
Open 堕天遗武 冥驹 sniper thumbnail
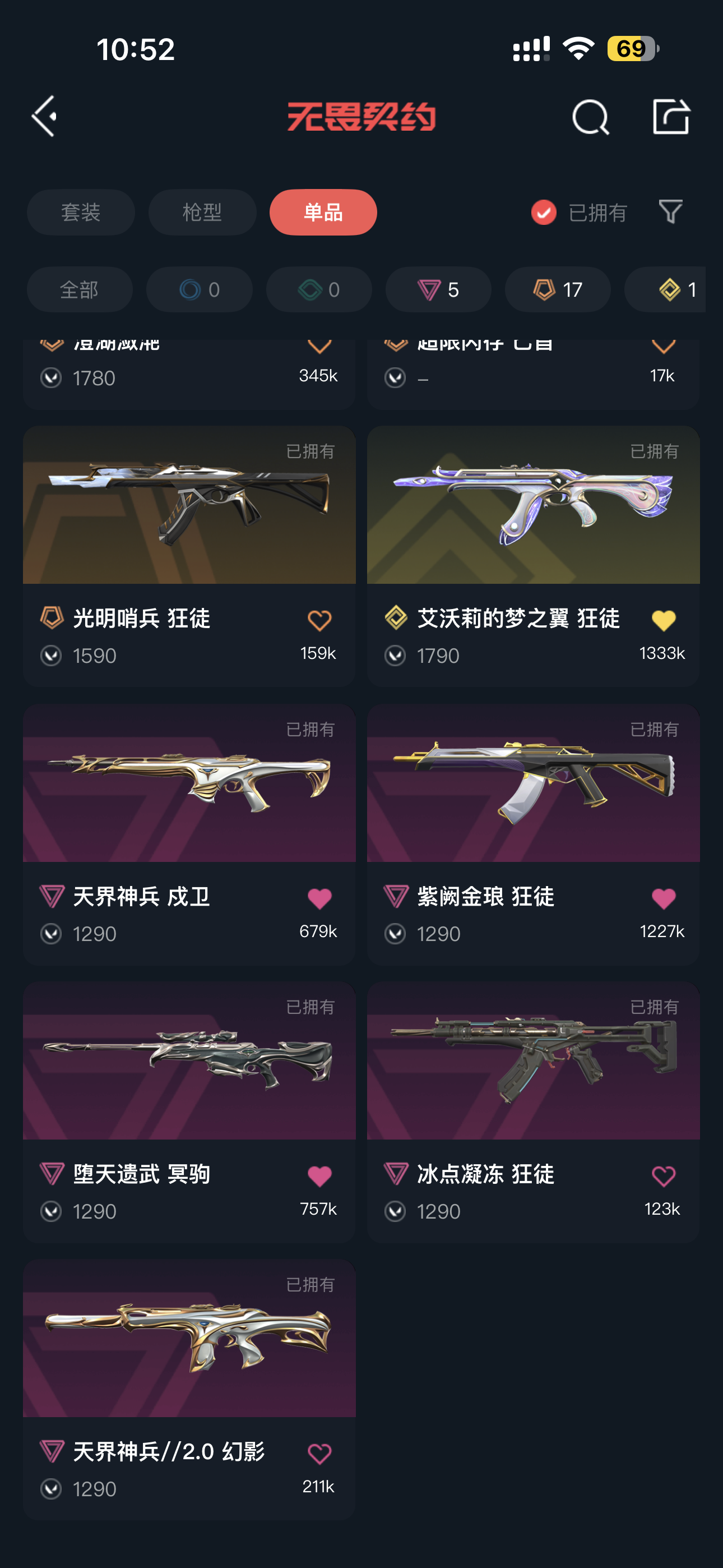click(x=189, y=1060)
